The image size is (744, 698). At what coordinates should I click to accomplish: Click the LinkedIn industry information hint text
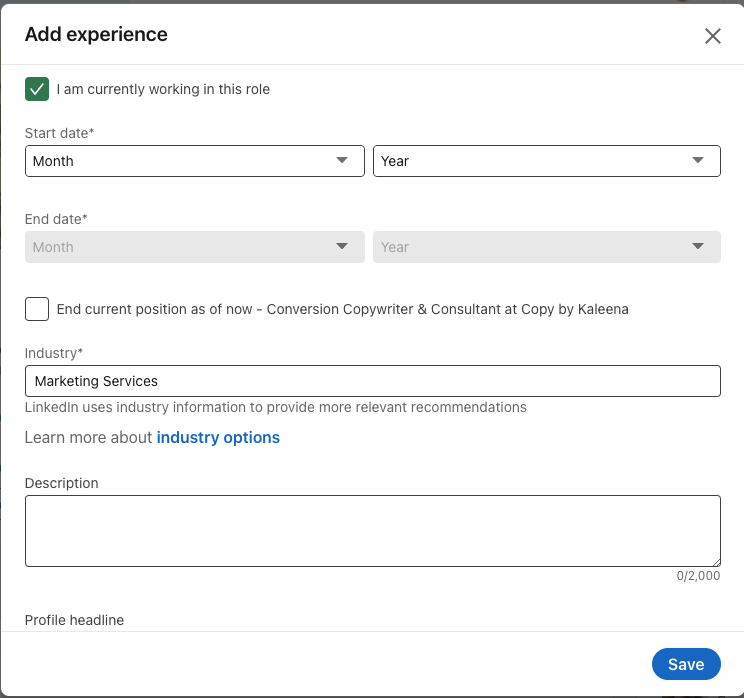(x=276, y=407)
